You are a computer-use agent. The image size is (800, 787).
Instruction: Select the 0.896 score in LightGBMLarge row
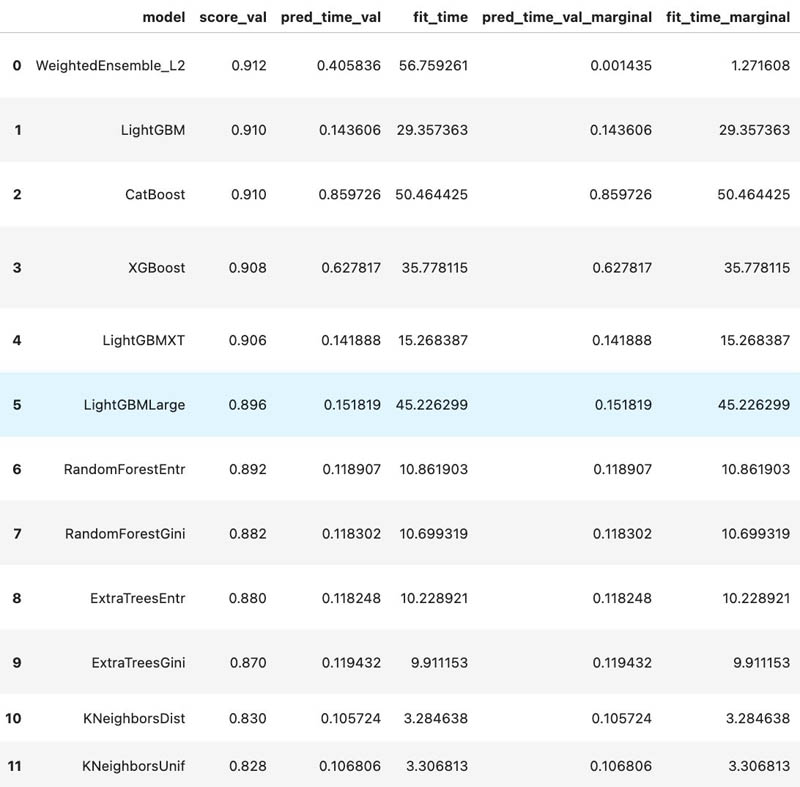(x=247, y=405)
